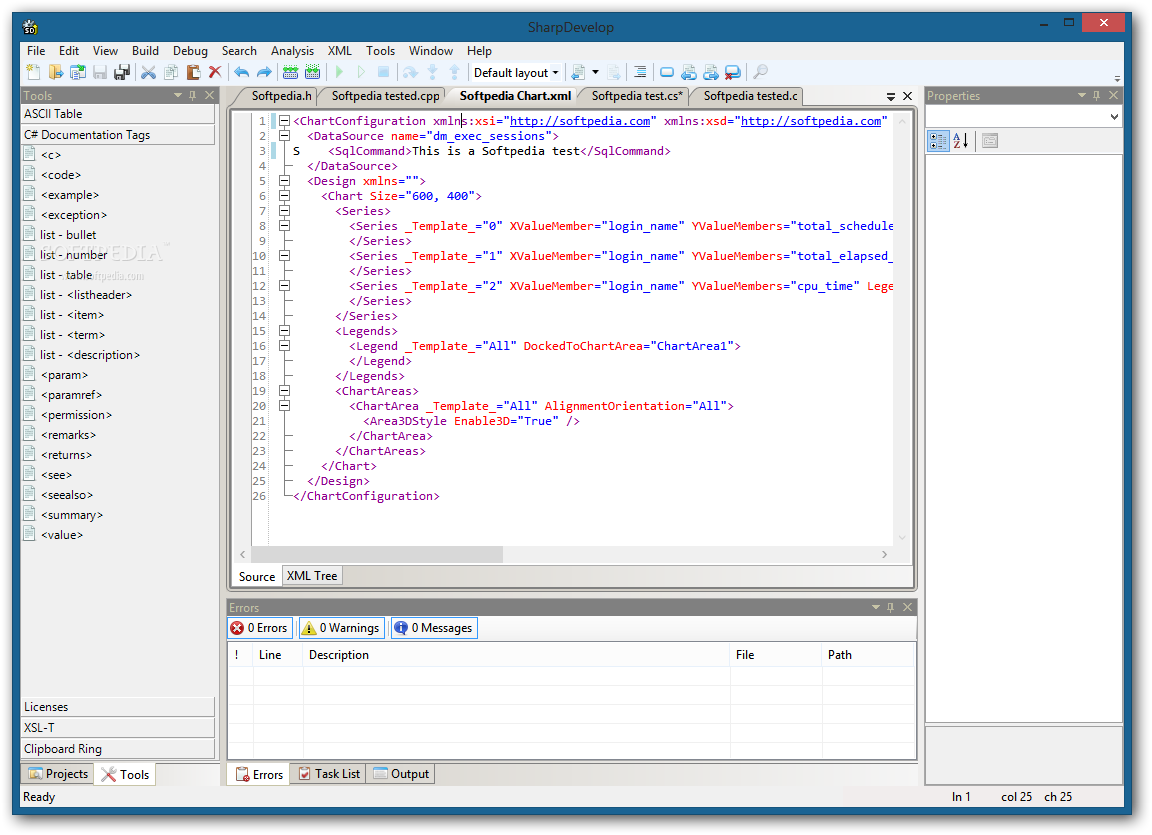Open the Properties panel options arrow

(1081, 95)
